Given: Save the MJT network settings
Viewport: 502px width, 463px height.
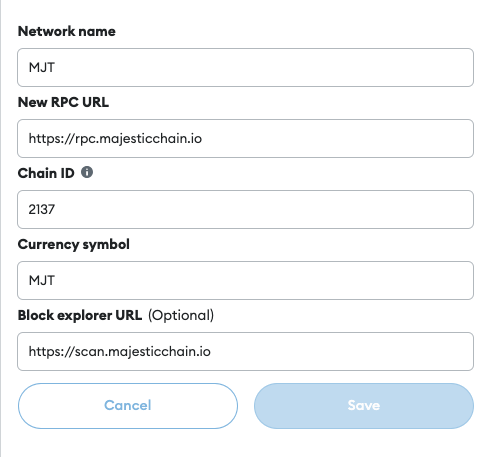Looking at the screenshot, I should pos(364,406).
